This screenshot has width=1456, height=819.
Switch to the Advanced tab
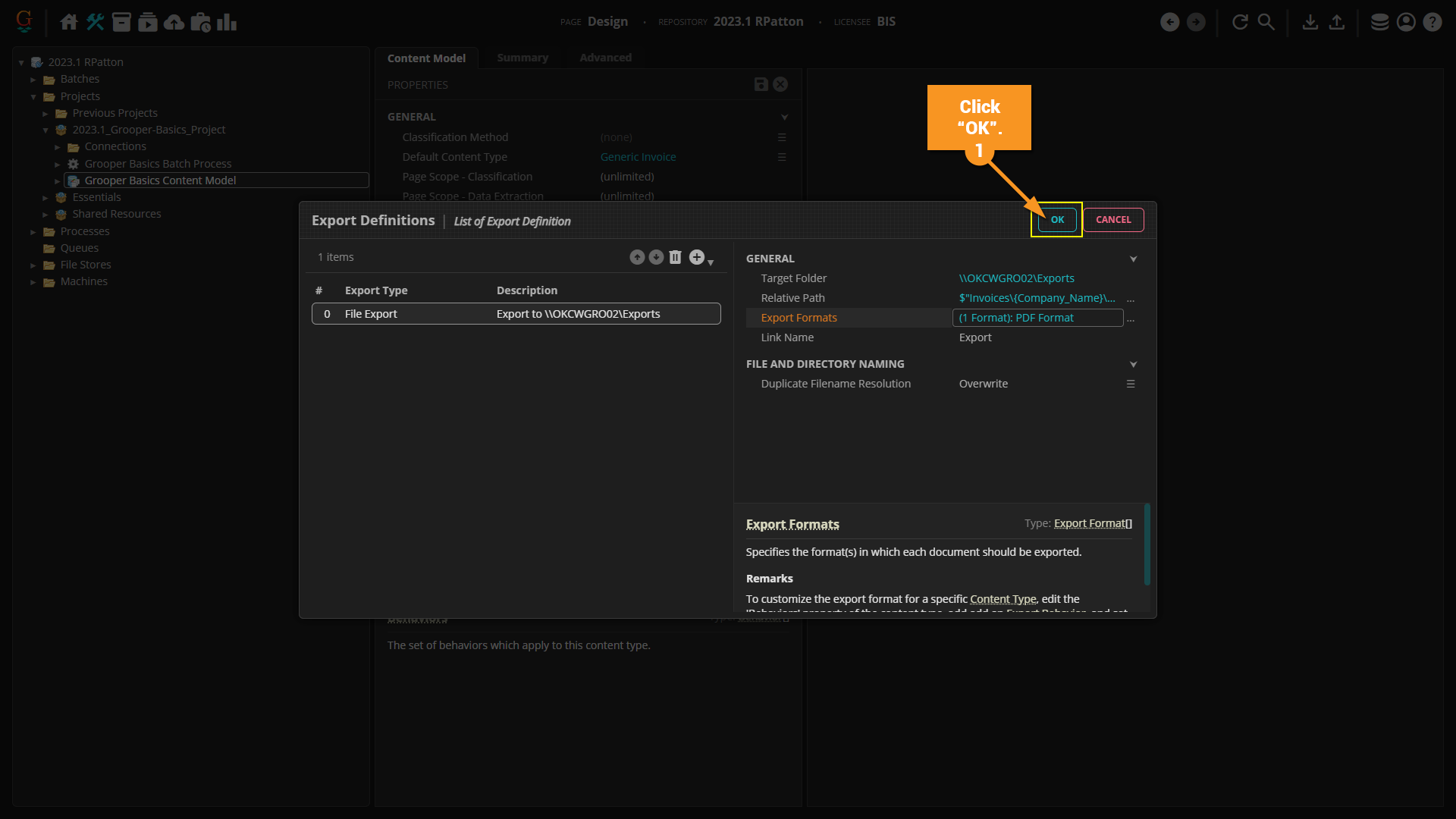tap(605, 58)
